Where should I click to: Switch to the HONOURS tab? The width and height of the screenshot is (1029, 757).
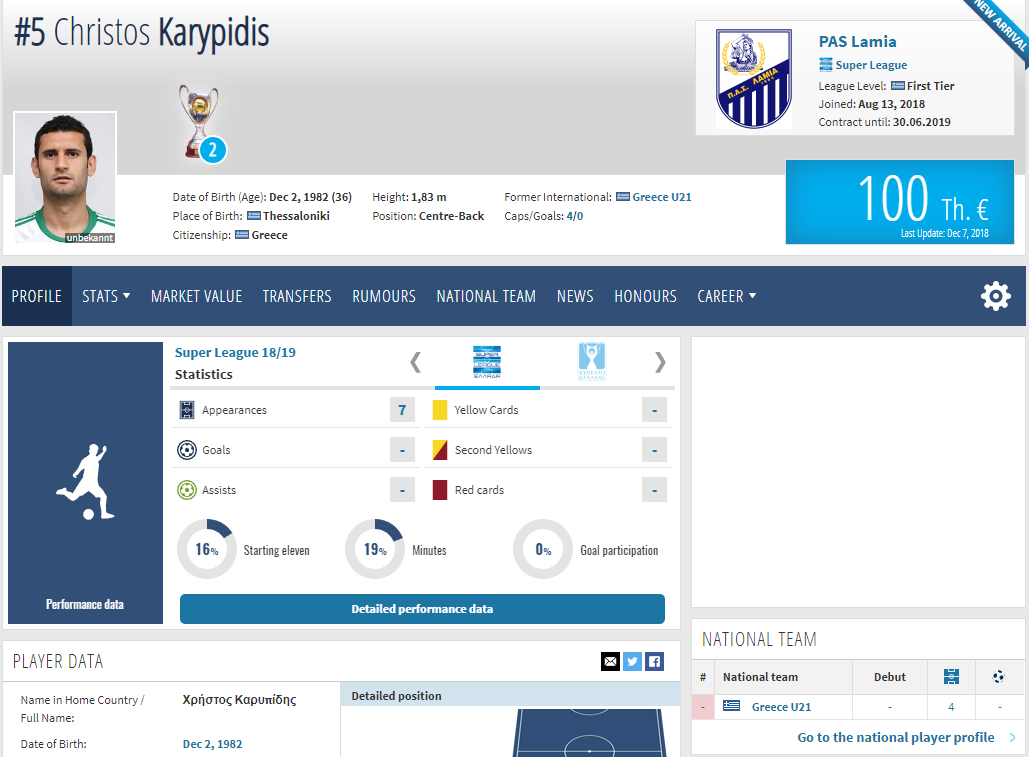645,296
